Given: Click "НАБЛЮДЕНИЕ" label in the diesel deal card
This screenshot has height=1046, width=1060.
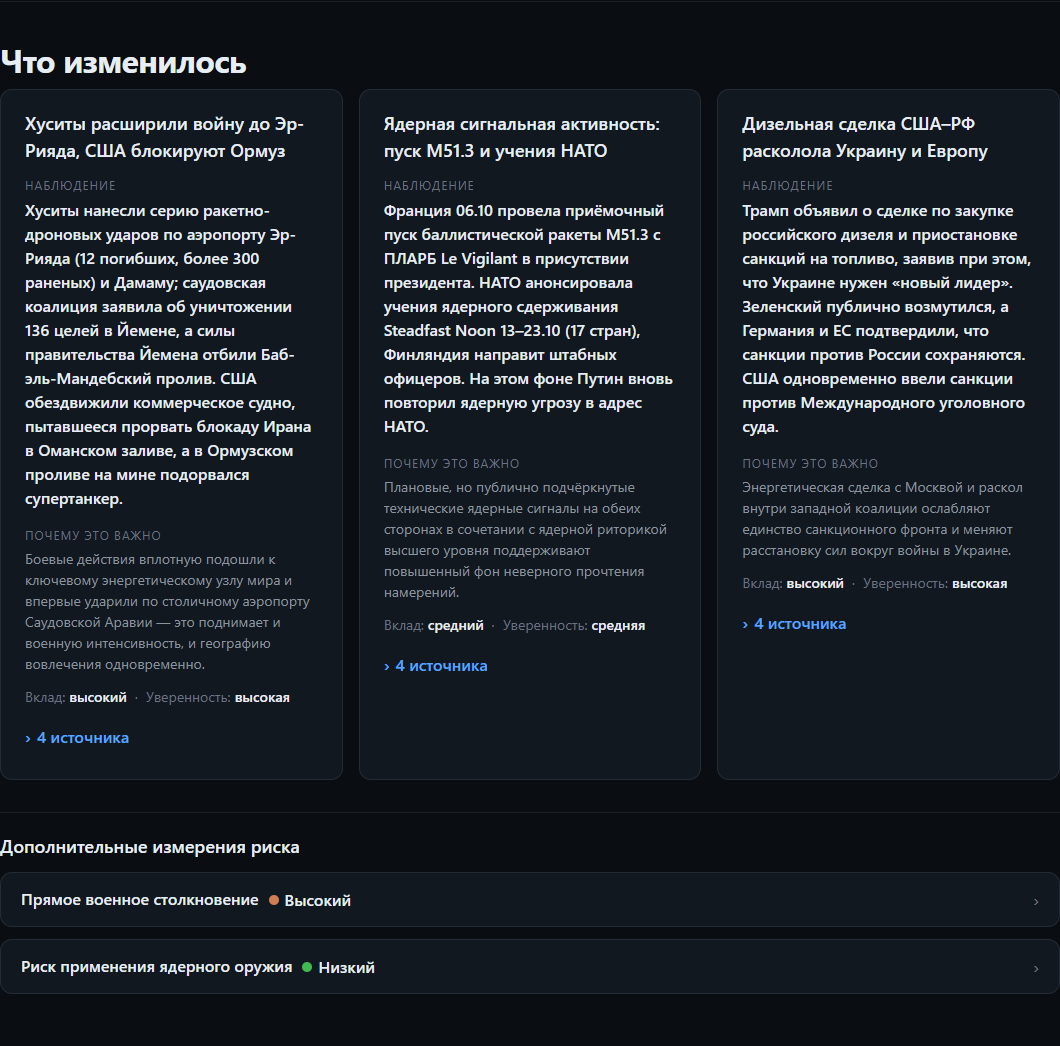Looking at the screenshot, I should [788, 186].
